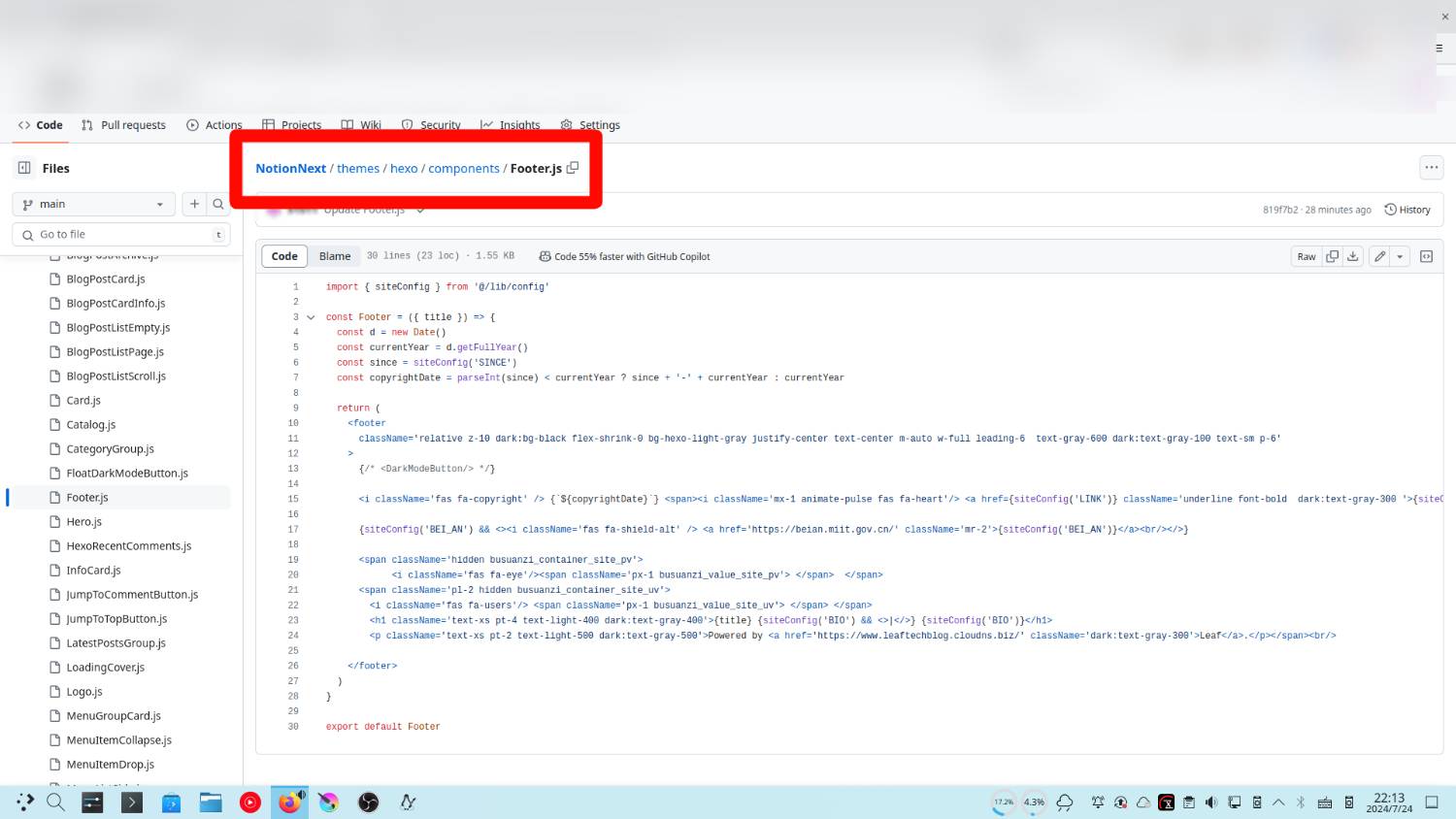Image resolution: width=1456 pixels, height=819 pixels.
Task: Open the Pull requests tab
Action: pos(123,125)
